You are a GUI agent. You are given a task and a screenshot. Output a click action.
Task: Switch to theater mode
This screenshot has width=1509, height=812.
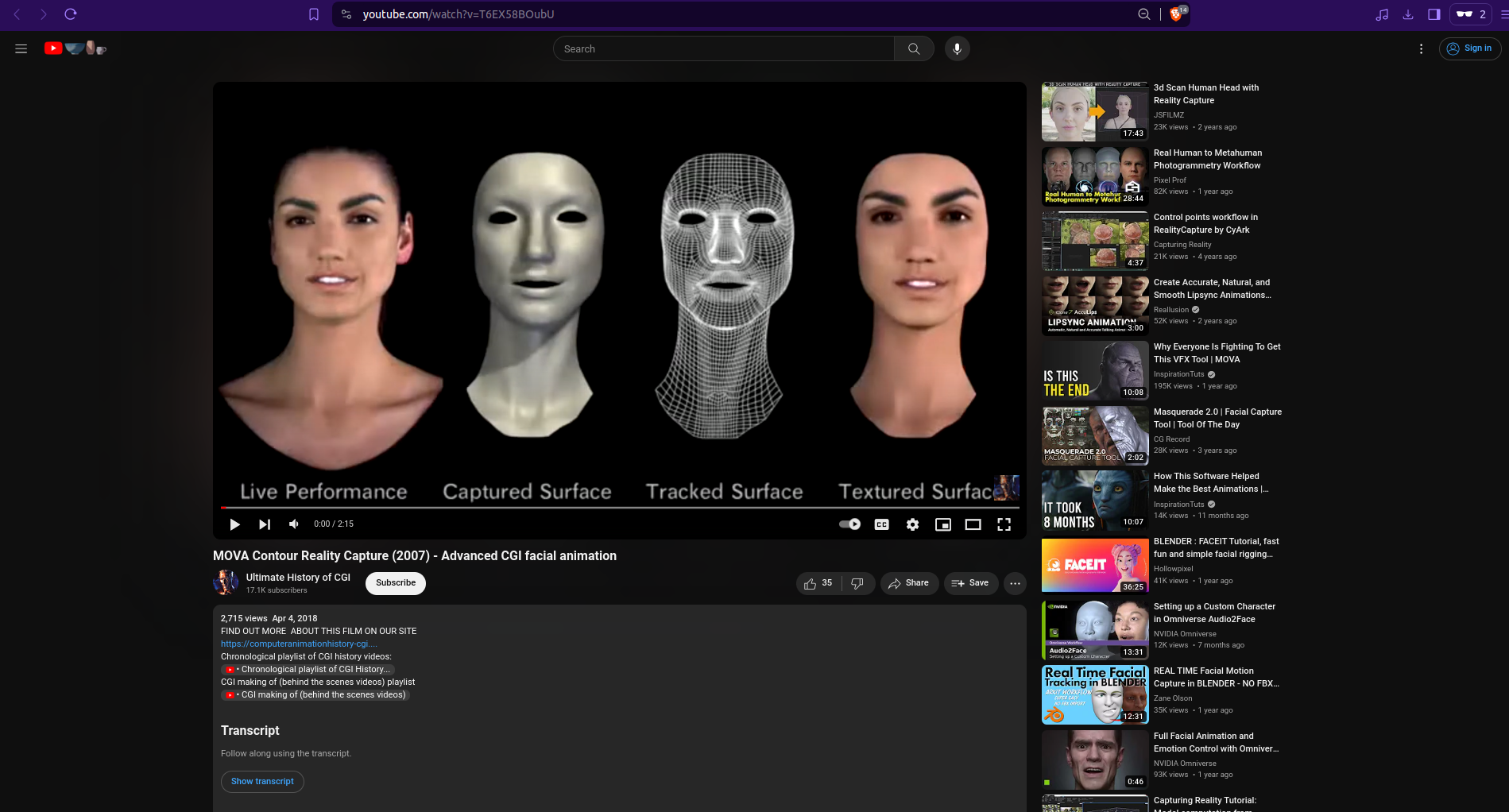click(x=973, y=524)
